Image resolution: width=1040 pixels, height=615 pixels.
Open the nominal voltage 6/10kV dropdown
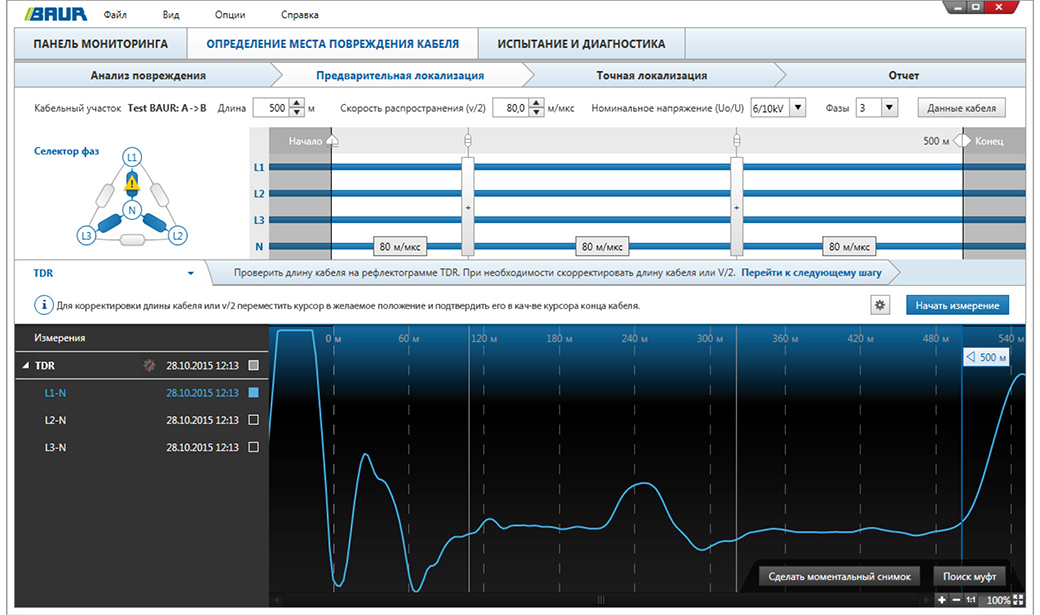[798, 107]
